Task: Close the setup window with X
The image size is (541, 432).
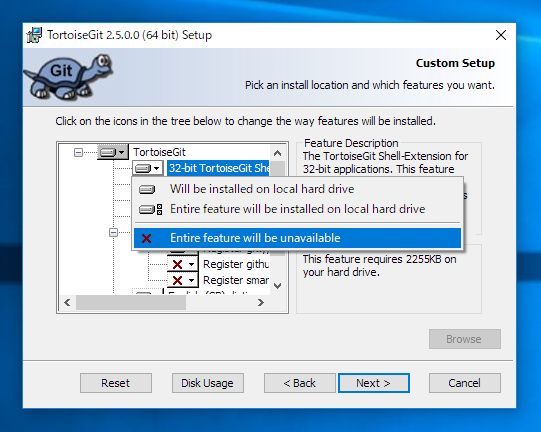Action: point(501,35)
